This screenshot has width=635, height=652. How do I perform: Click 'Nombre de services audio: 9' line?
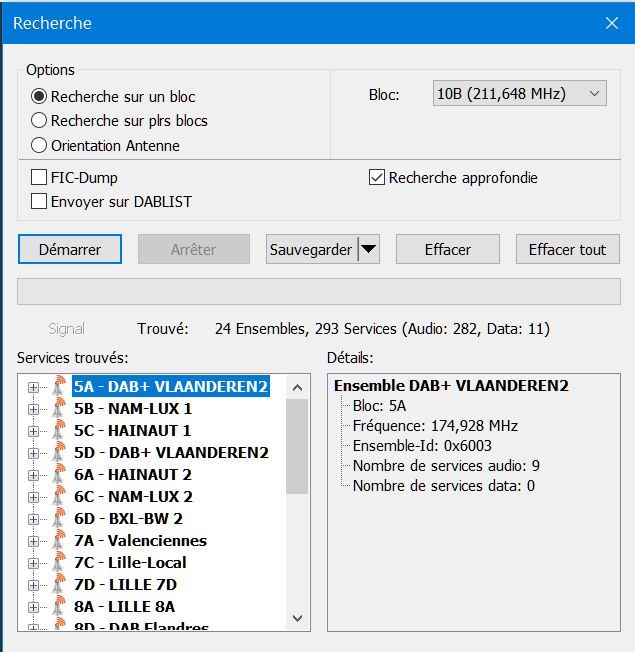tap(446, 466)
